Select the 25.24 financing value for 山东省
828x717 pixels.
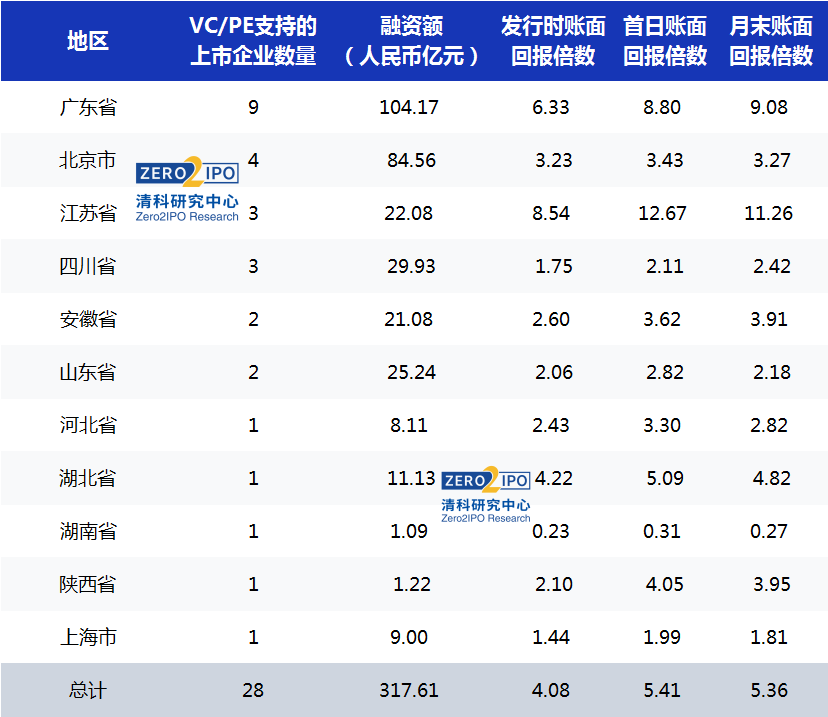[x=411, y=372]
